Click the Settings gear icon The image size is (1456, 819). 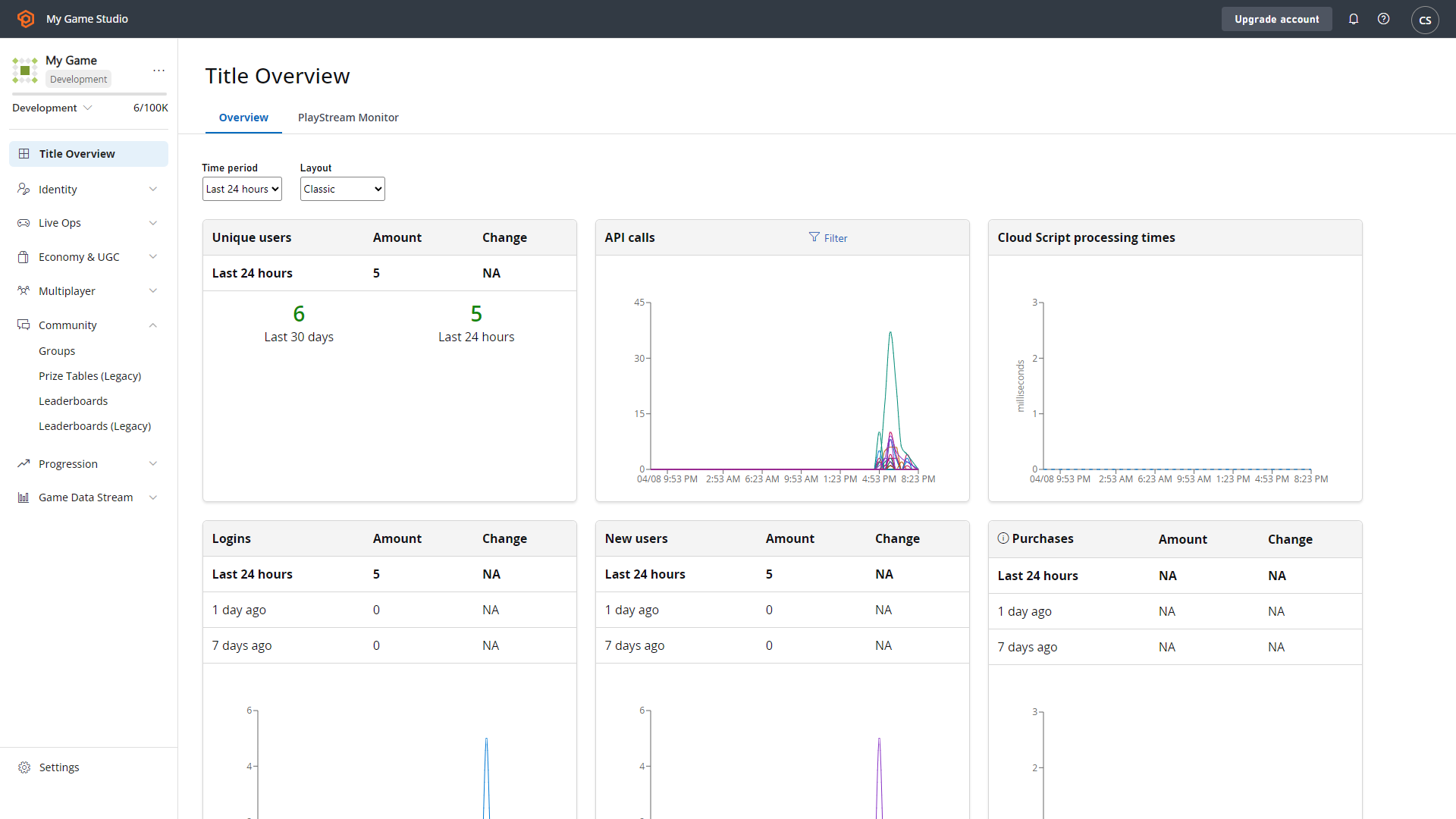pos(24,767)
